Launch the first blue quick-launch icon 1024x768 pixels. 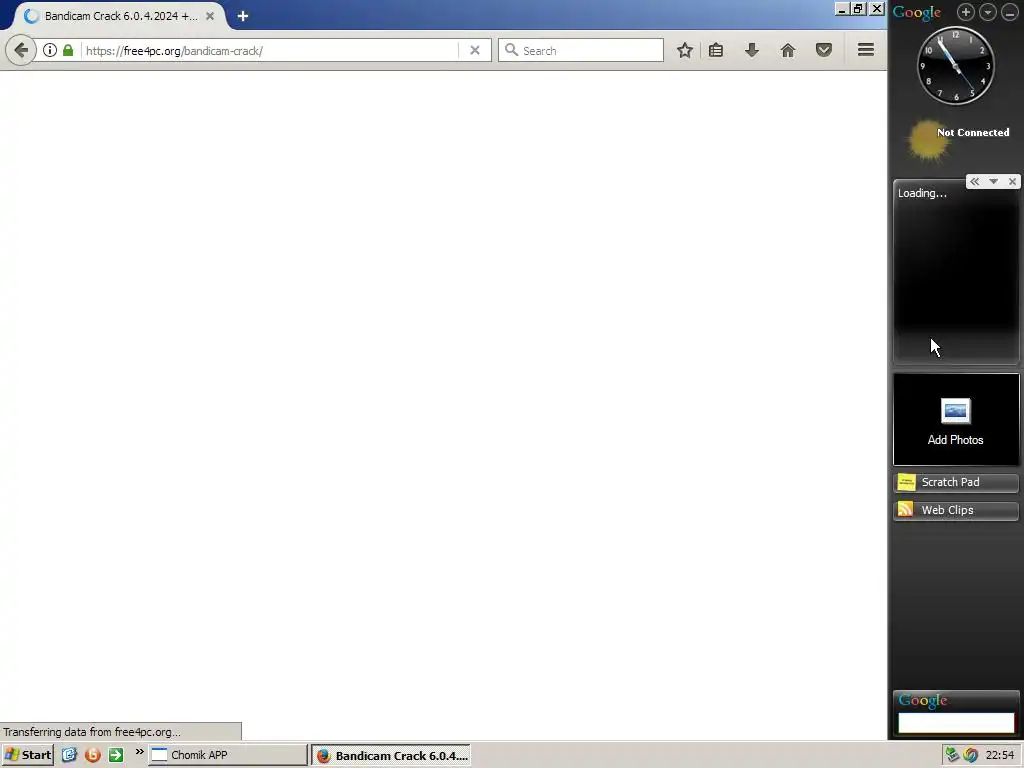[x=69, y=755]
